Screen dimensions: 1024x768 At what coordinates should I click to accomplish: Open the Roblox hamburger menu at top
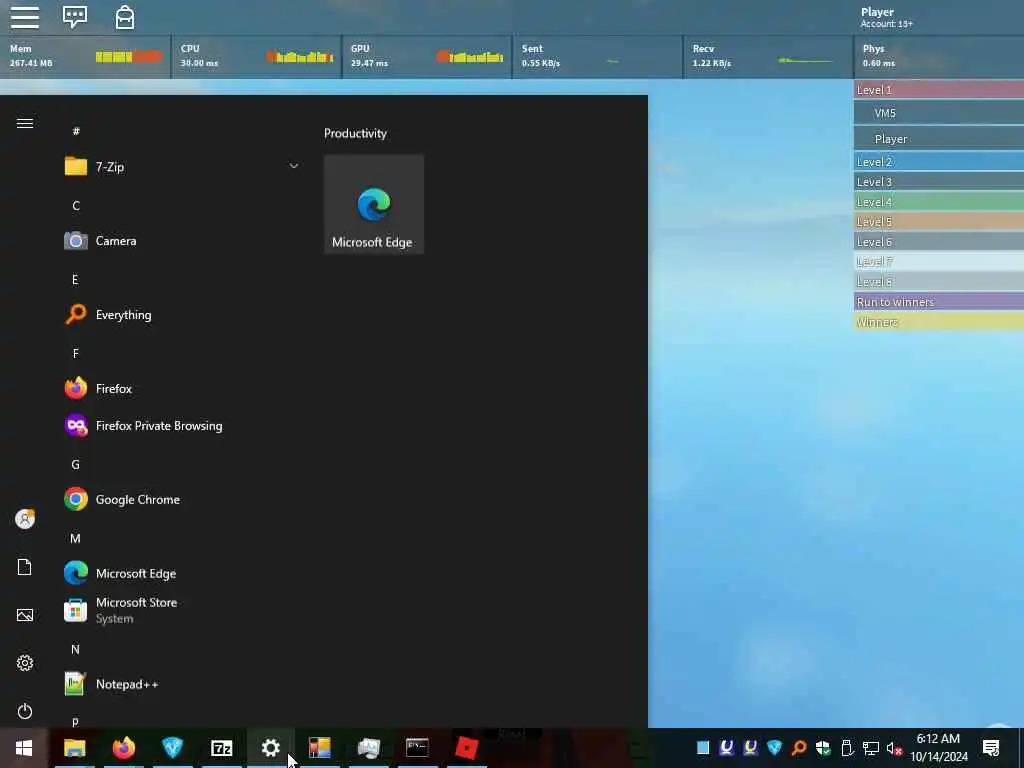point(25,17)
